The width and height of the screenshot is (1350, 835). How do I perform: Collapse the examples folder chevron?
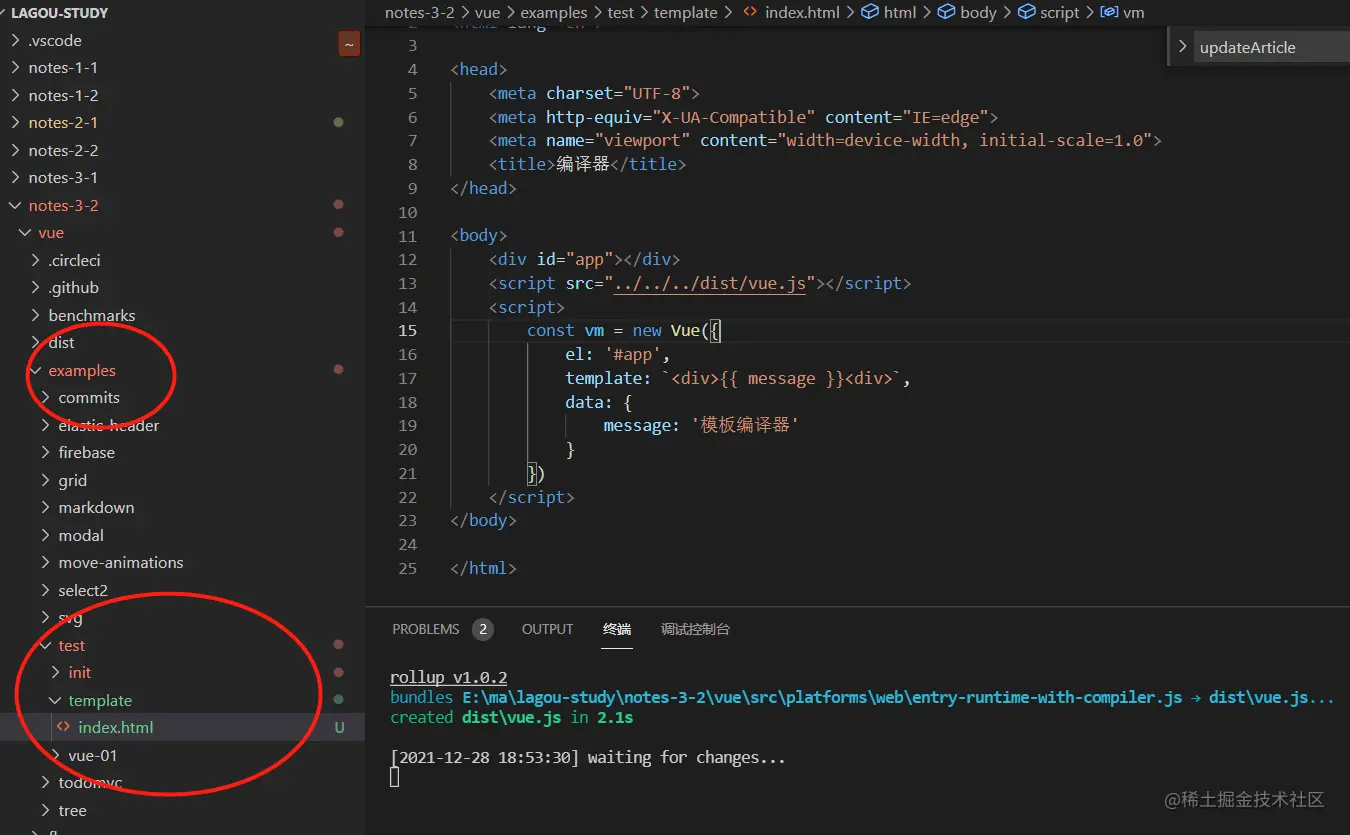click(x=35, y=371)
